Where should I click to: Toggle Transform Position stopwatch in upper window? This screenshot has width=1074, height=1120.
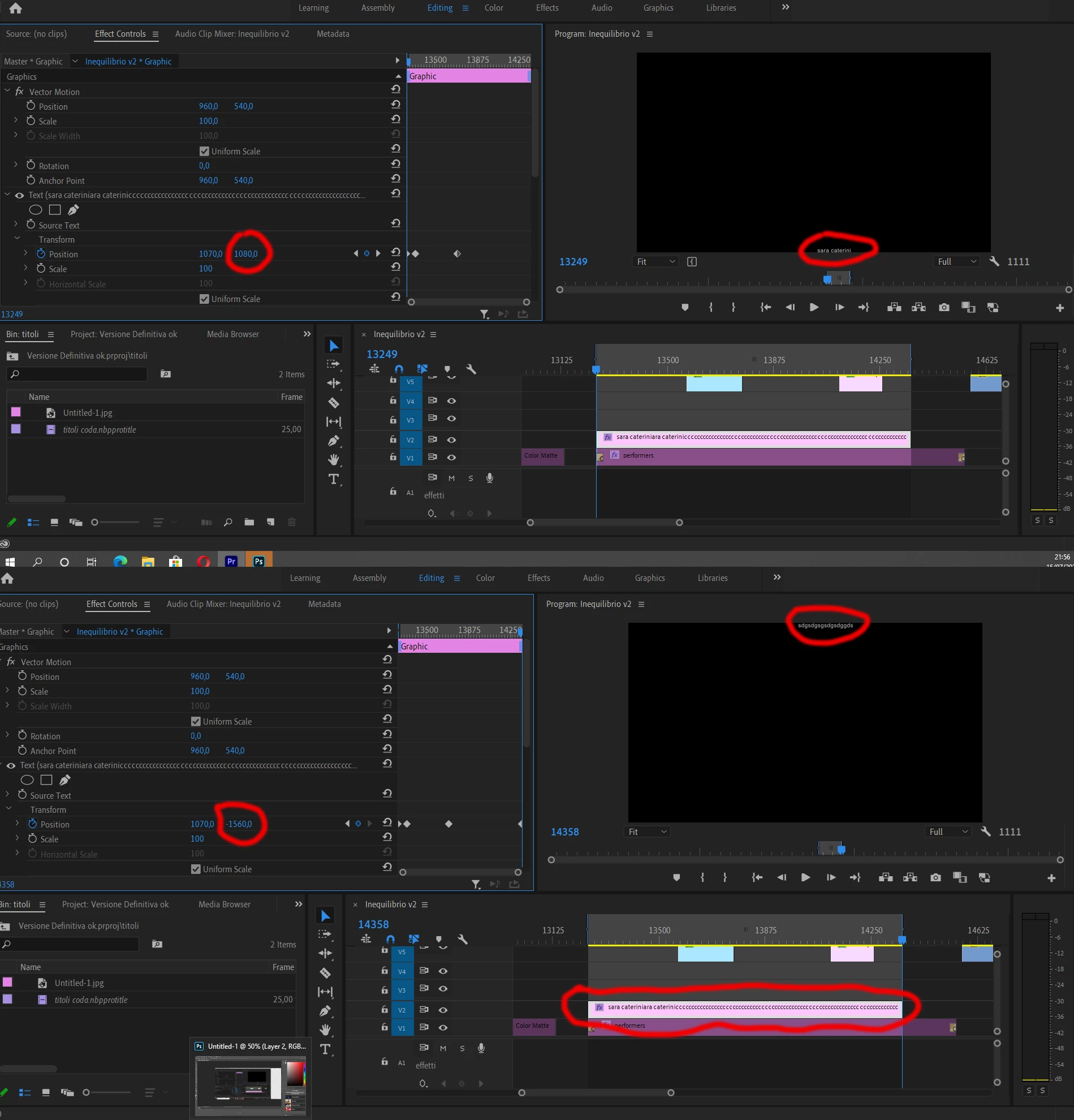click(x=41, y=254)
